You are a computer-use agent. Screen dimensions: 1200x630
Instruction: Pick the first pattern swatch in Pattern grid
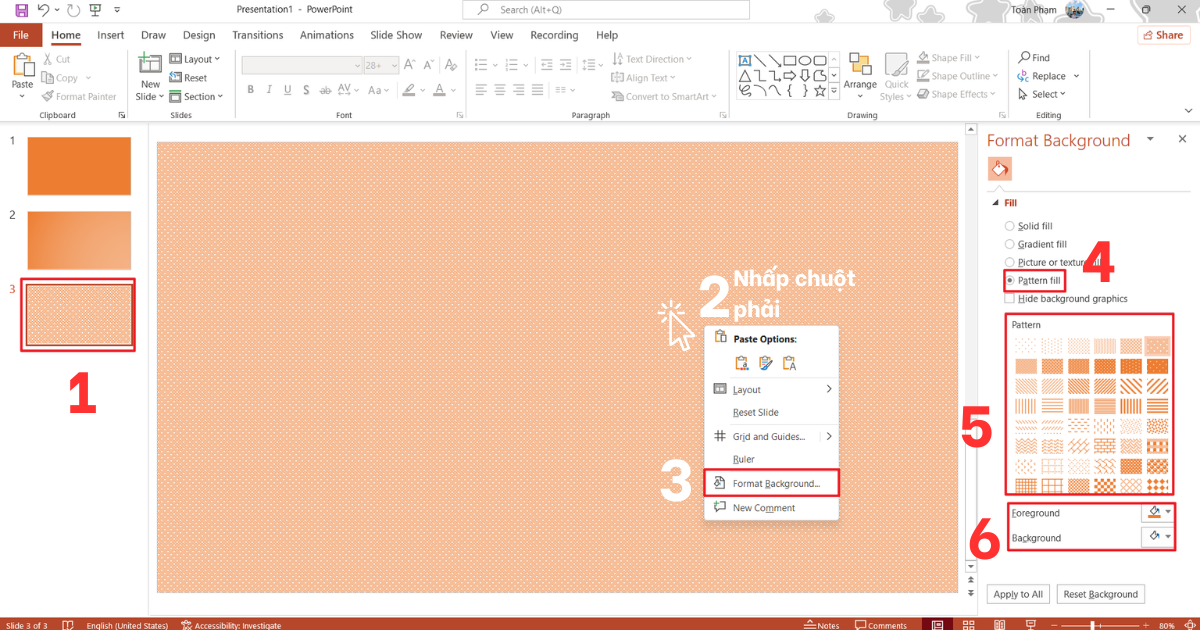1026,346
